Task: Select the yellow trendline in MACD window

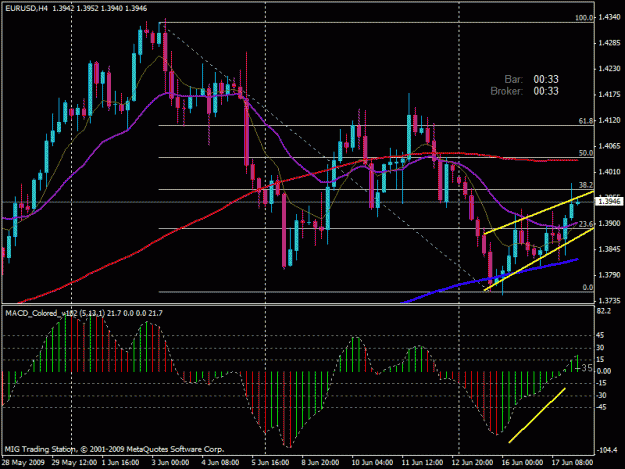Action: [x=537, y=415]
